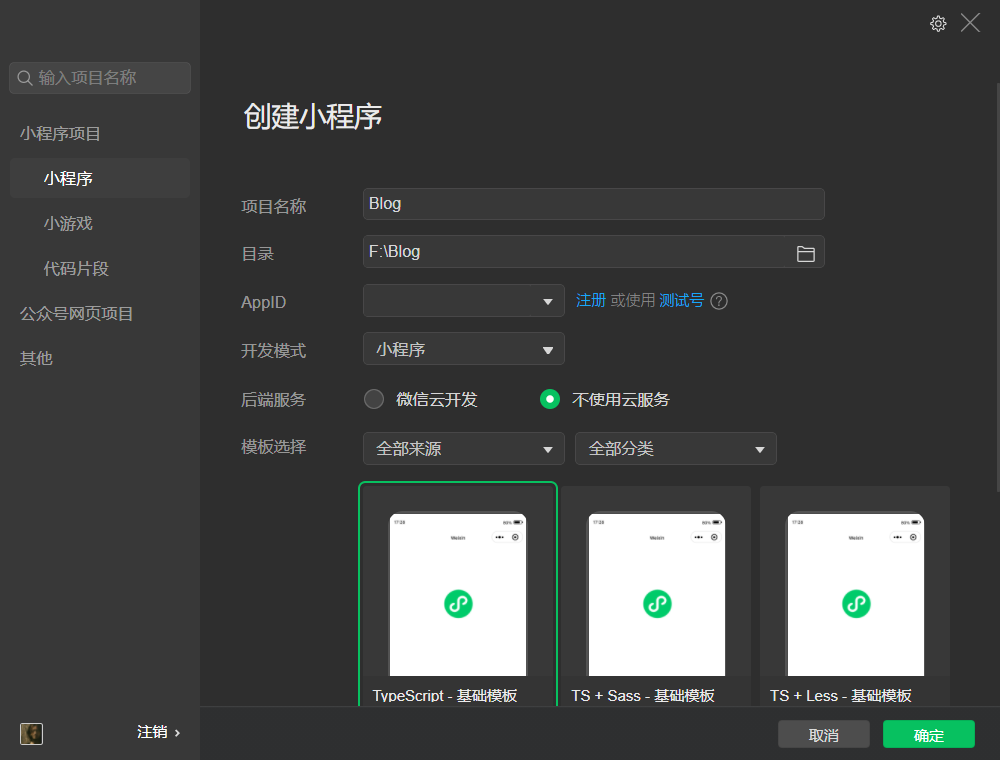Open the settings gear icon

tap(937, 22)
